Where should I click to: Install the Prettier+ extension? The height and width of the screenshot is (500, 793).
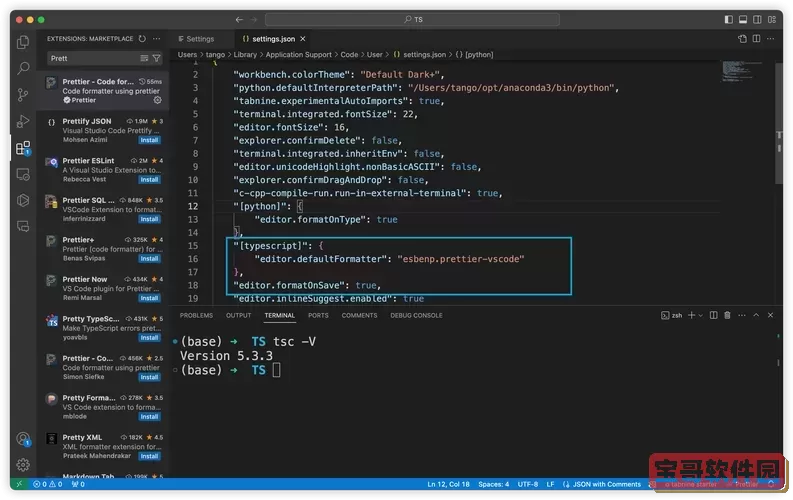(x=149, y=258)
